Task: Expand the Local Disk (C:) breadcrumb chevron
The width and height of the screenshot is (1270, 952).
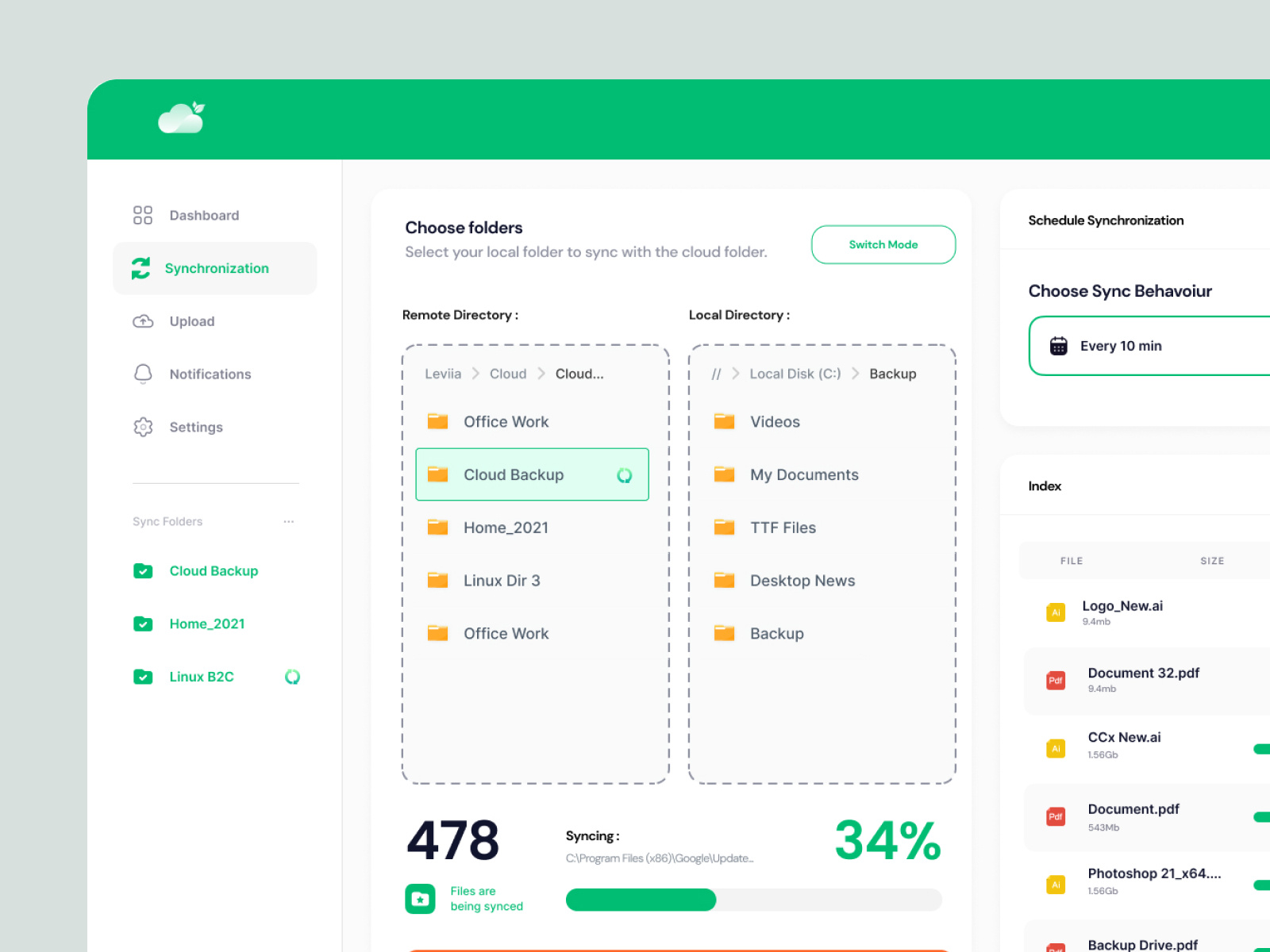Action: pos(856,373)
